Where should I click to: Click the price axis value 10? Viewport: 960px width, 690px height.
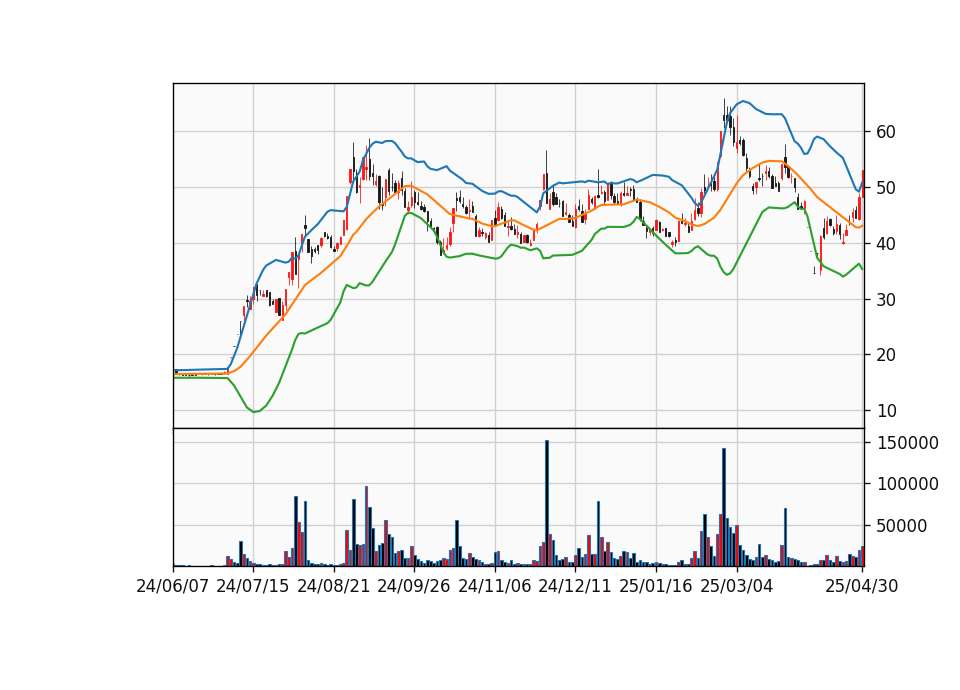click(x=886, y=411)
